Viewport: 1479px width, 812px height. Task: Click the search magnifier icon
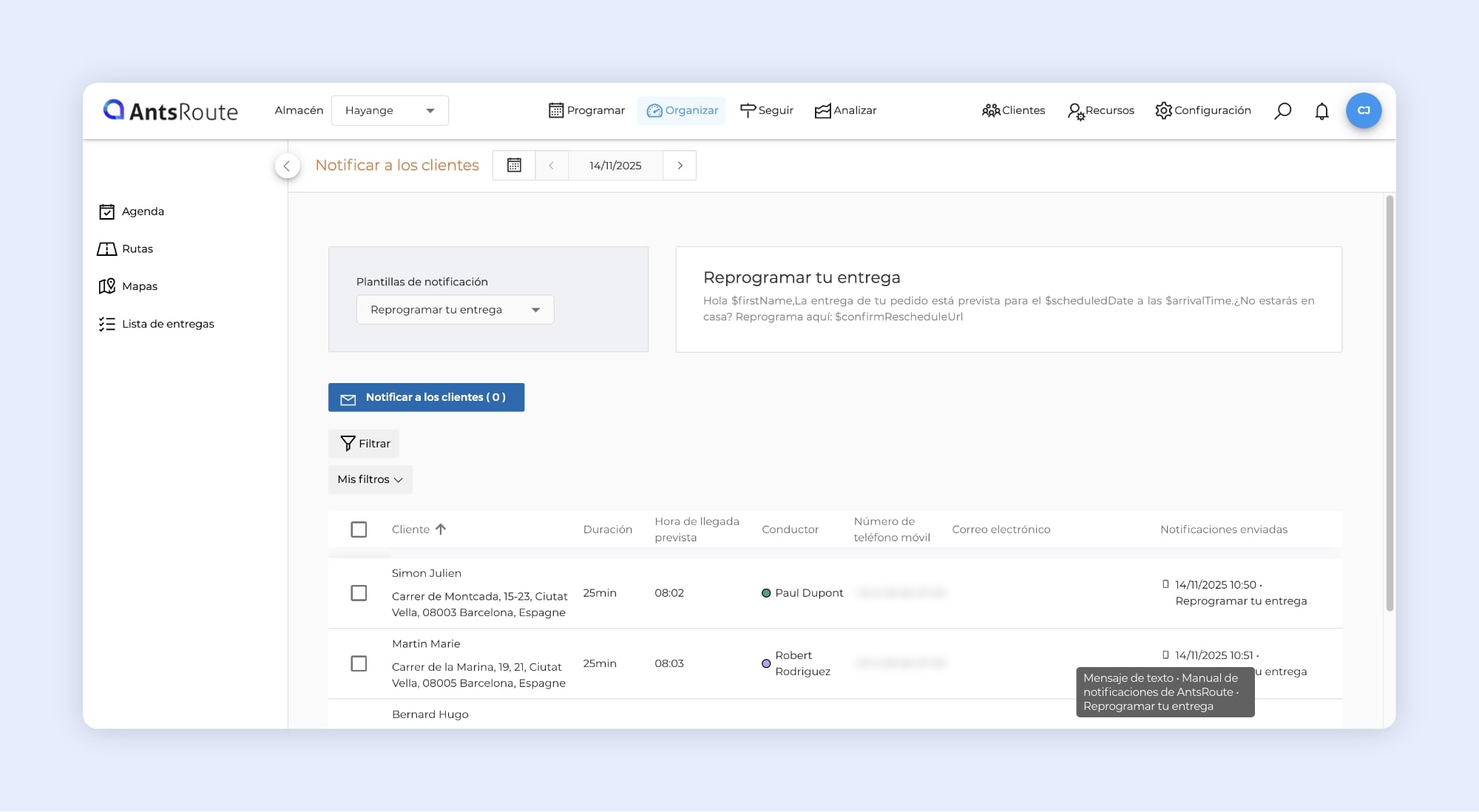tap(1282, 111)
